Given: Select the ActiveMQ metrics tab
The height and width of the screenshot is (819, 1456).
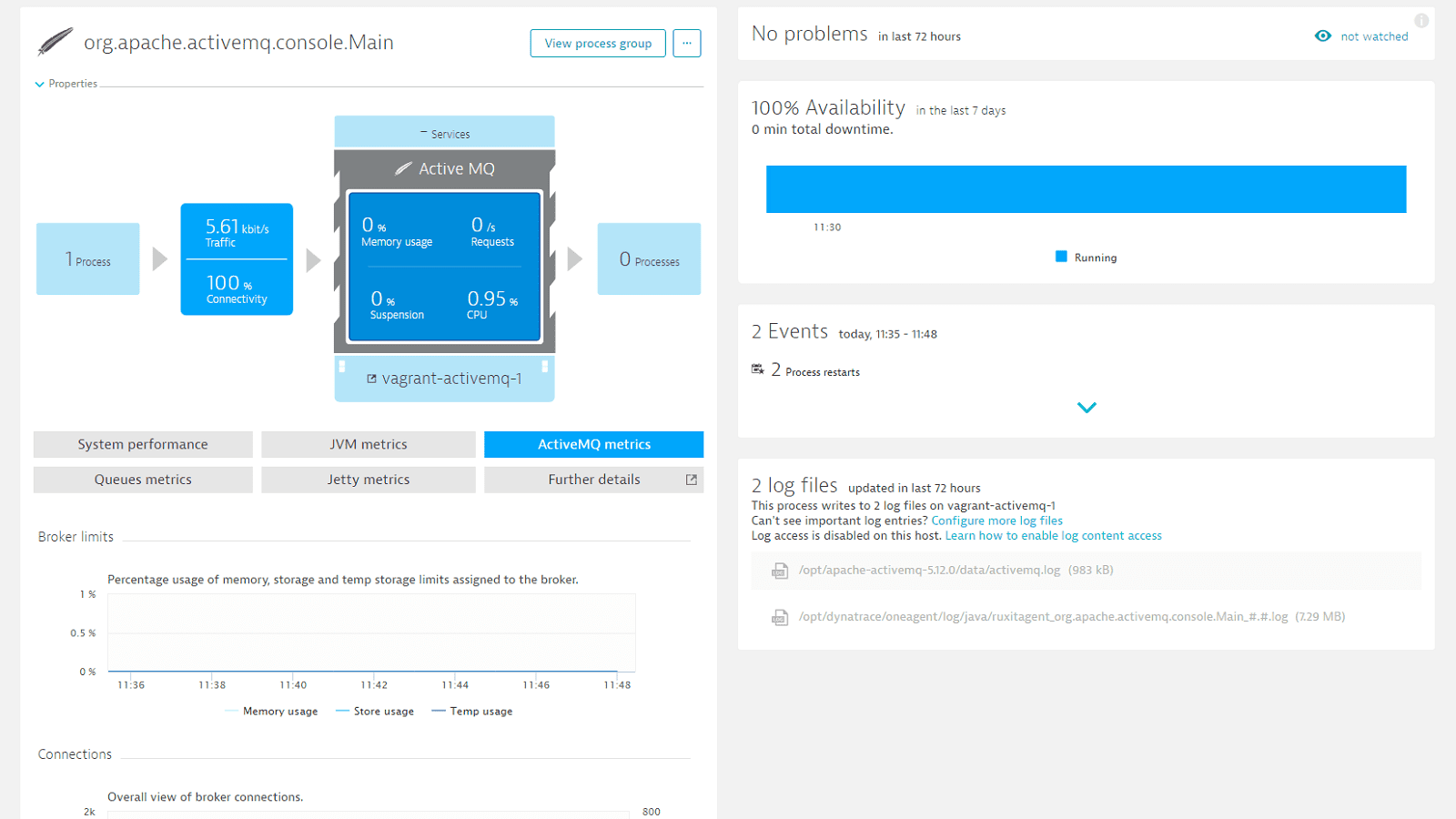Looking at the screenshot, I should [x=594, y=444].
